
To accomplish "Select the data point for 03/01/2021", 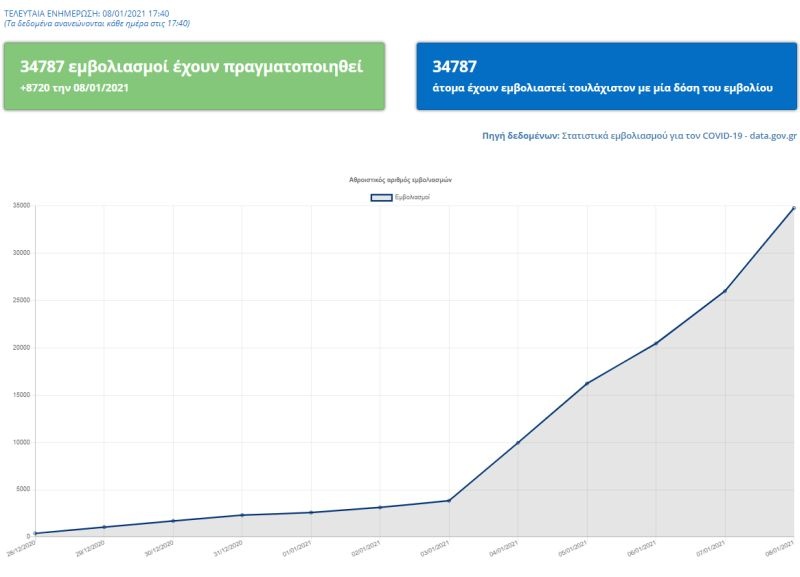I will pos(449,500).
